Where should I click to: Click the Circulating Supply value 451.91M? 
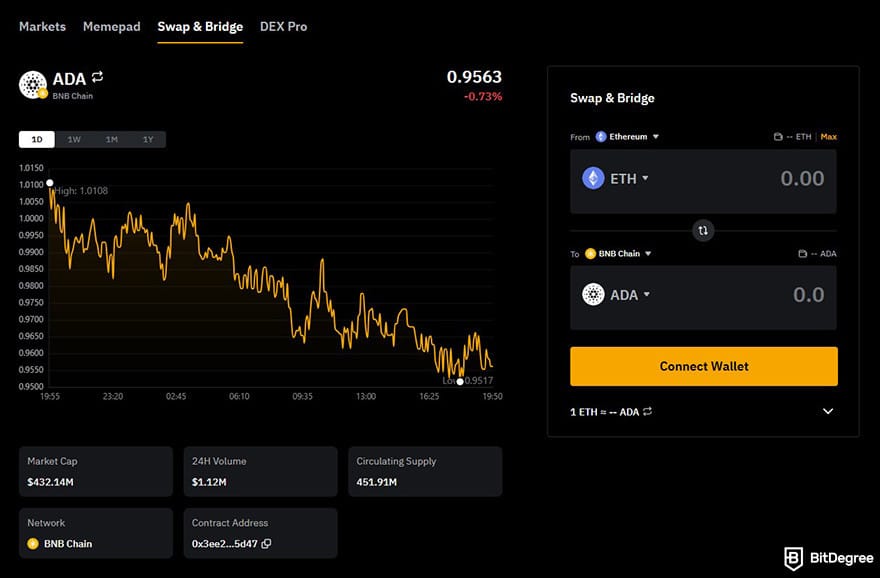[x=376, y=481]
